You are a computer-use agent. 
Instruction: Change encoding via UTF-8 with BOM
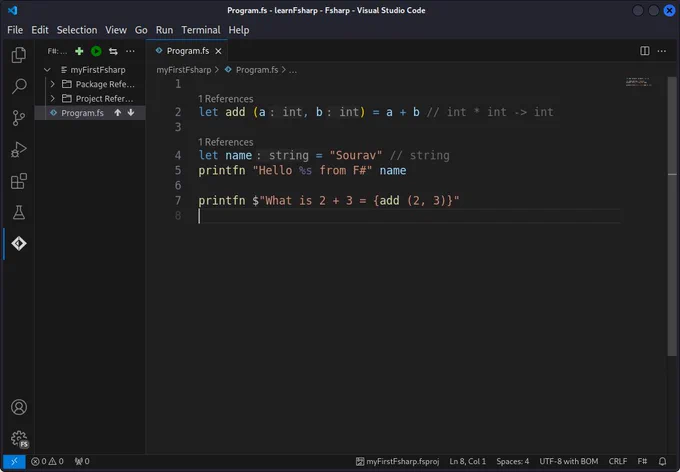click(569, 461)
